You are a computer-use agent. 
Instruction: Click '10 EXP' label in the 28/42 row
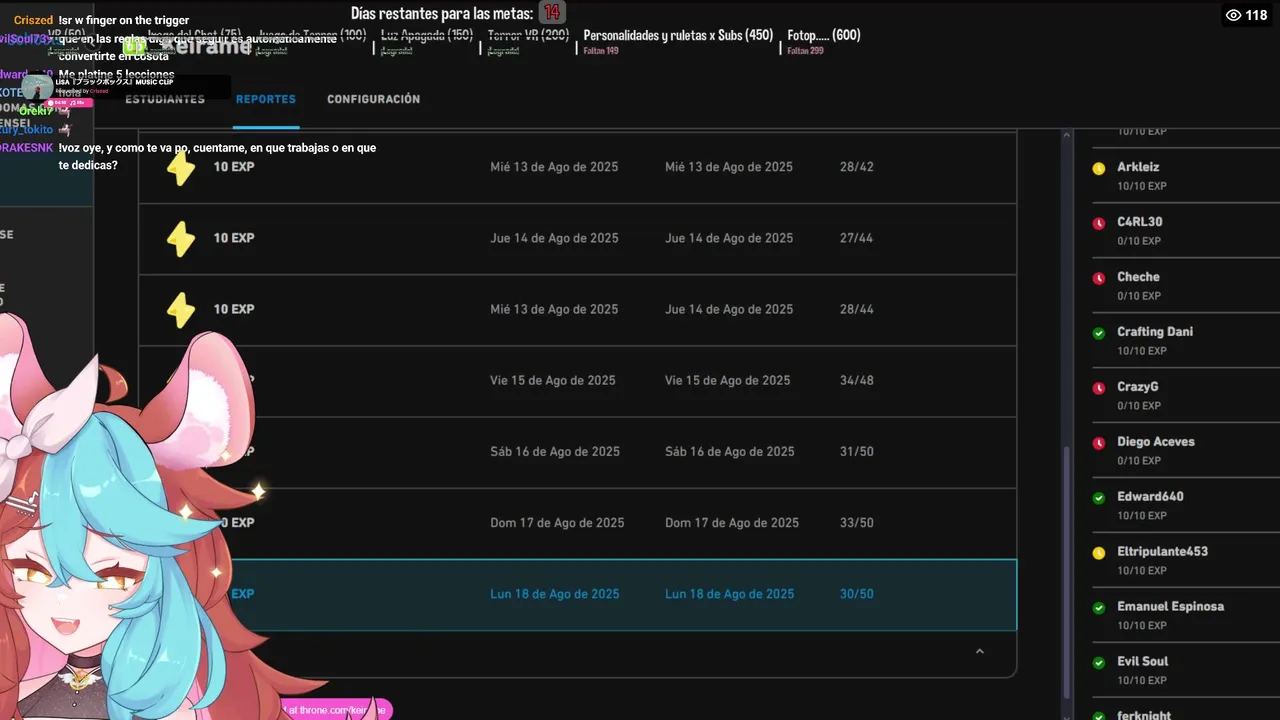234,167
